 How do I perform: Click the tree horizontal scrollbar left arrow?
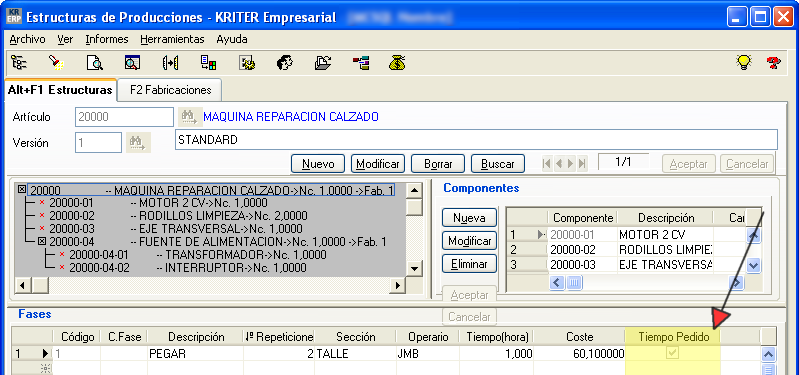22,285
